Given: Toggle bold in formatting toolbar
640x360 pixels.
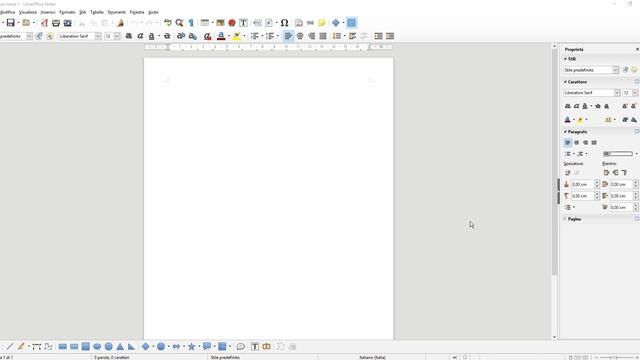Looking at the screenshot, I should pyautogui.click(x=129, y=36).
